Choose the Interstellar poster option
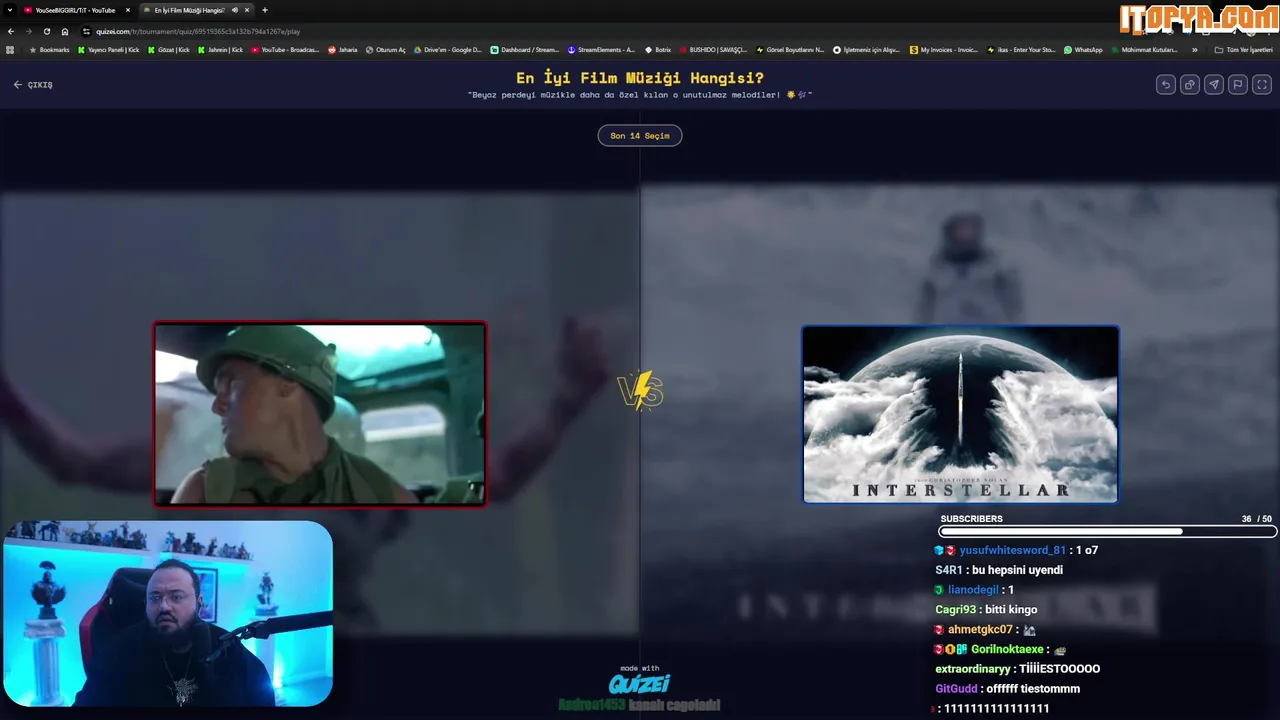1280x720 pixels. click(x=960, y=414)
